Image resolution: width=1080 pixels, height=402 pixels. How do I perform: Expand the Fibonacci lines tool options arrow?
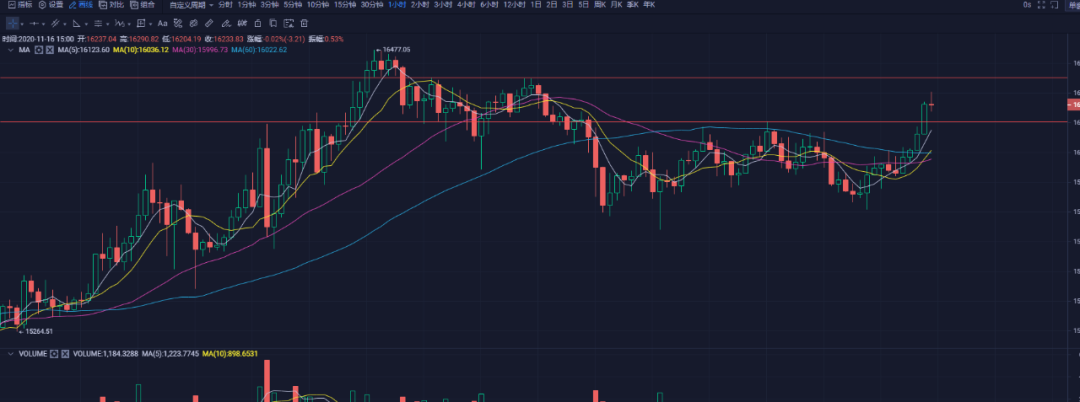click(107, 24)
